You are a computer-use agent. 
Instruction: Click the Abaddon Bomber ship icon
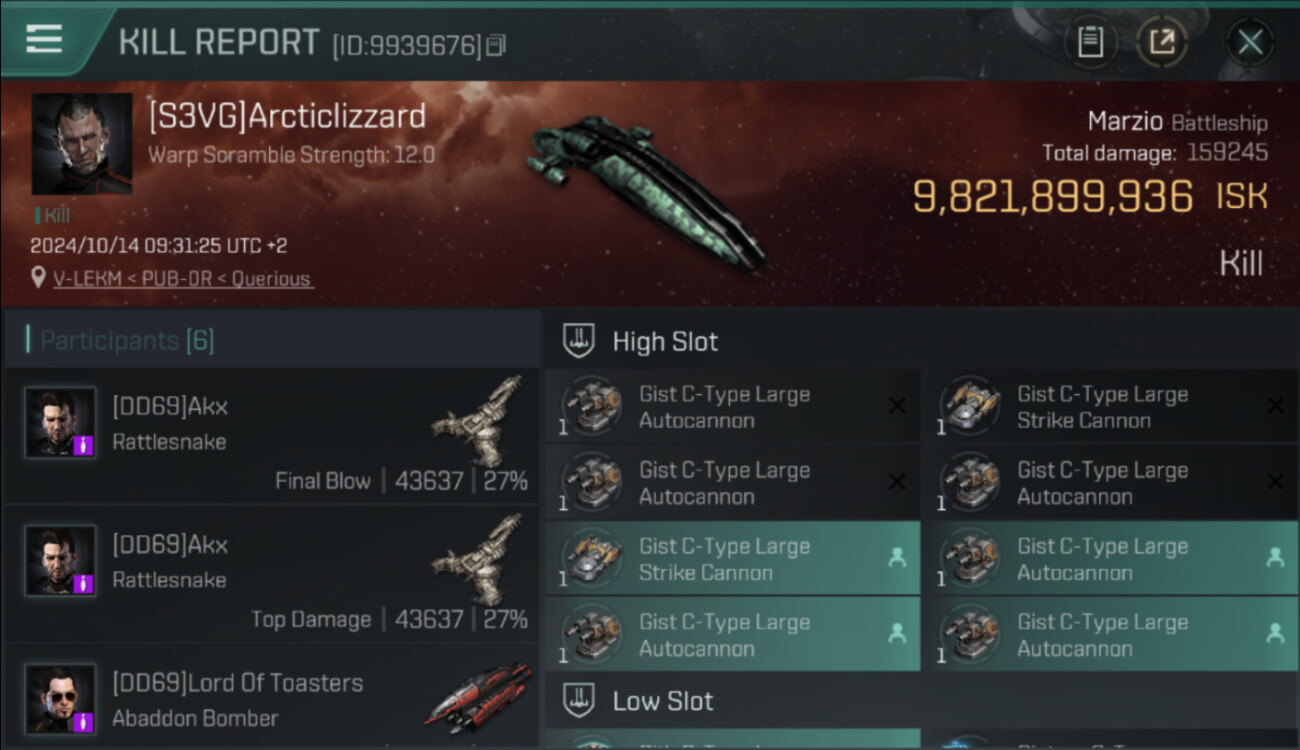coord(480,697)
